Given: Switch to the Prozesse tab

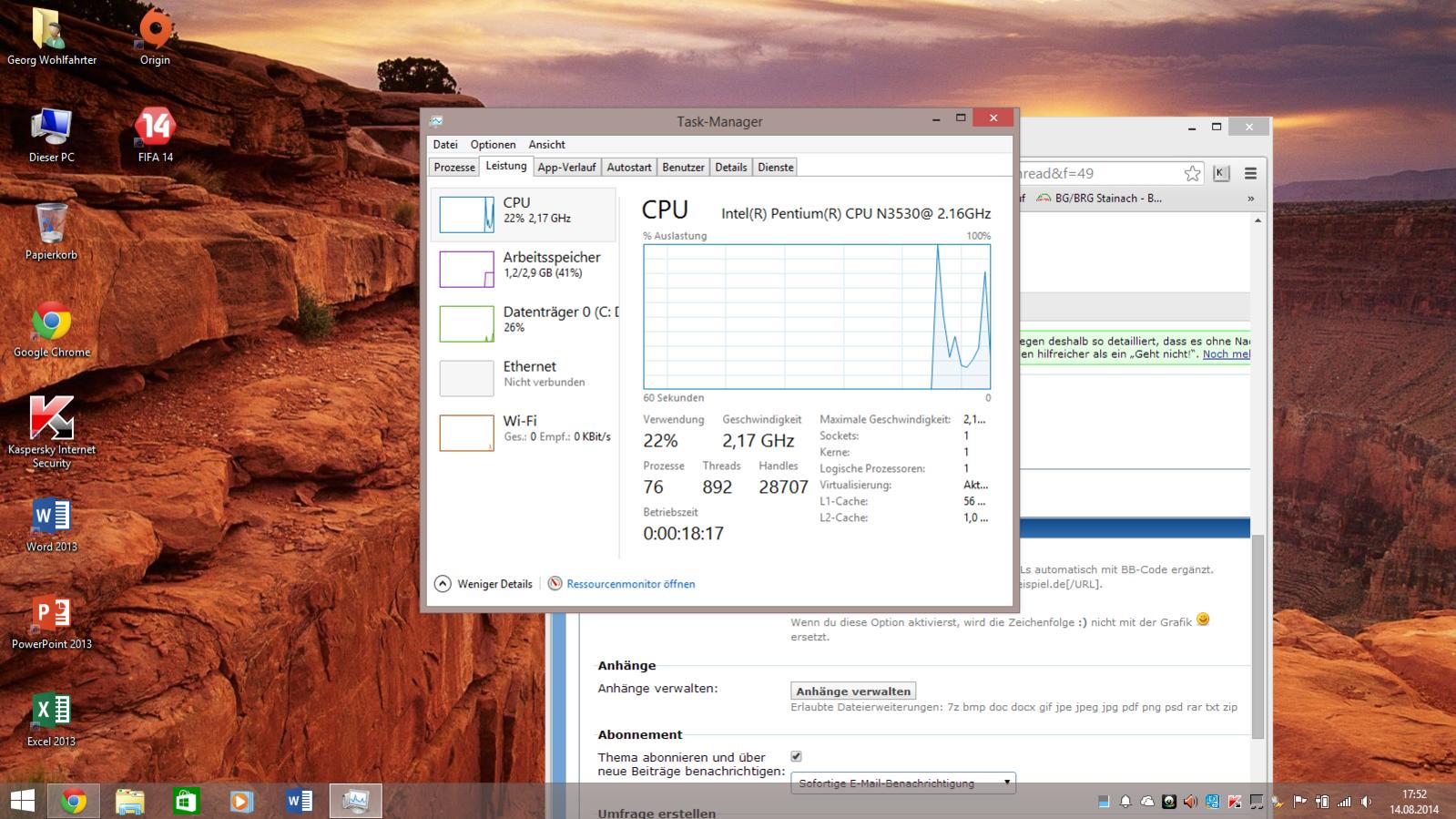Looking at the screenshot, I should point(454,167).
